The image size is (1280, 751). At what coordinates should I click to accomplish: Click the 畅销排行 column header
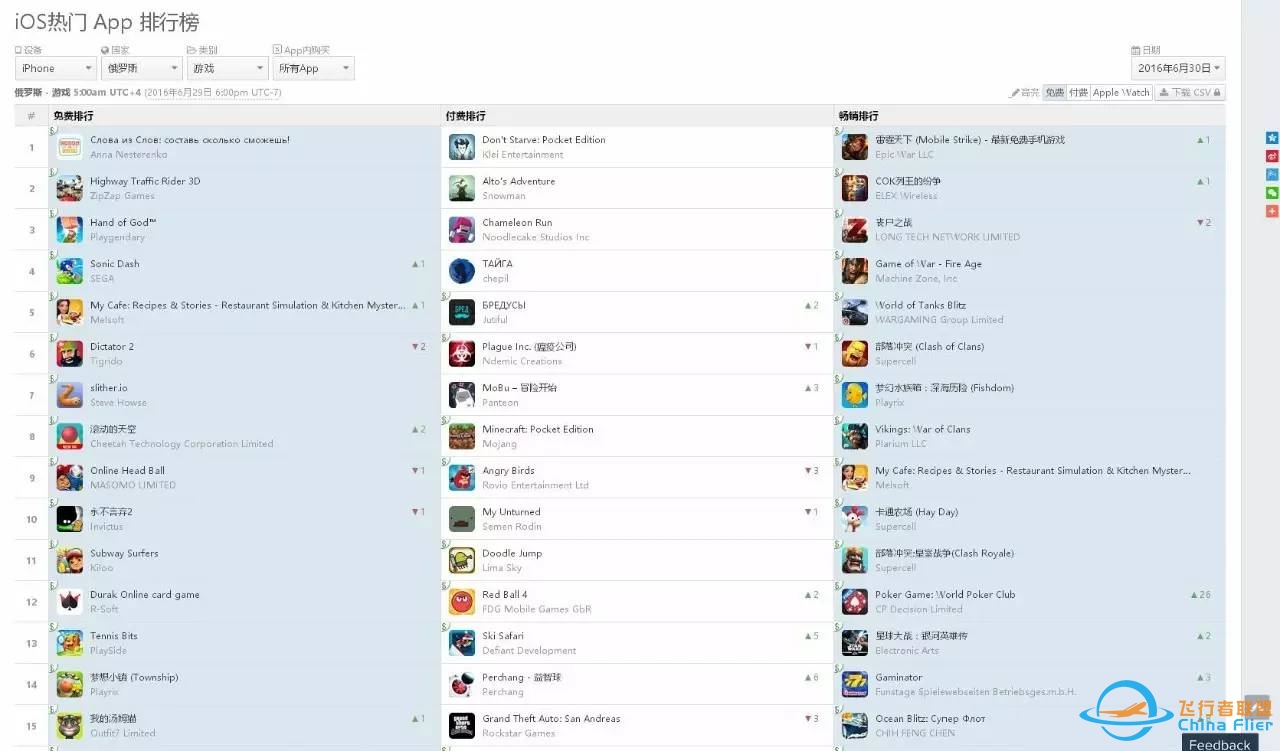(859, 116)
